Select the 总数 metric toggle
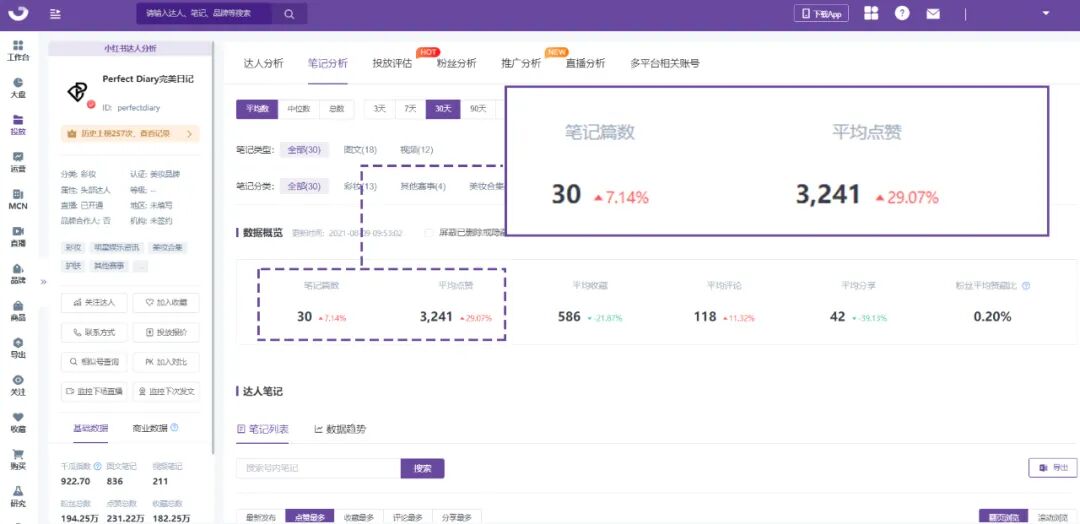This screenshot has height=524, width=1080. tap(337, 109)
